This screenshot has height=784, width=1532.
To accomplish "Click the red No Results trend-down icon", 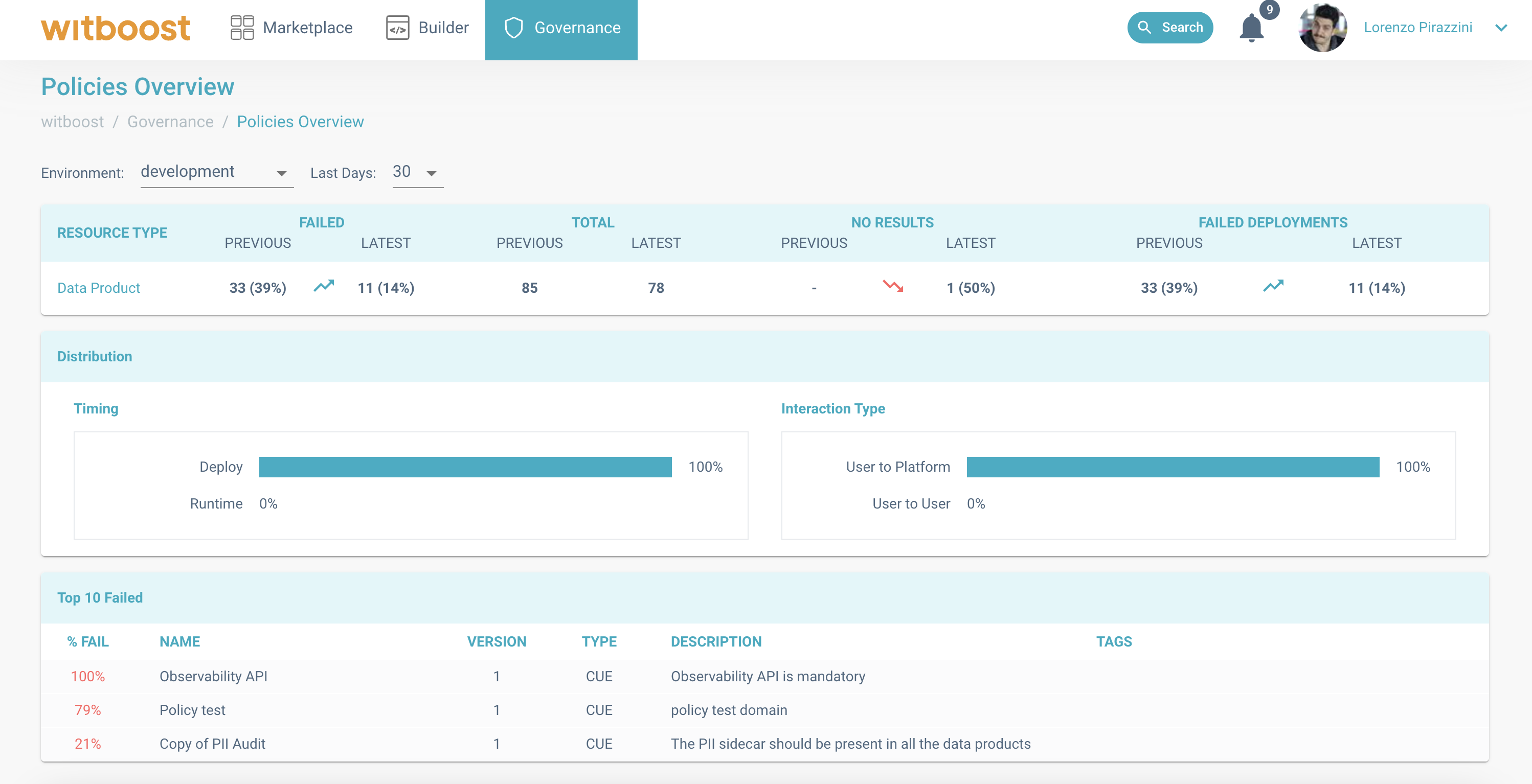I will tap(893, 287).
